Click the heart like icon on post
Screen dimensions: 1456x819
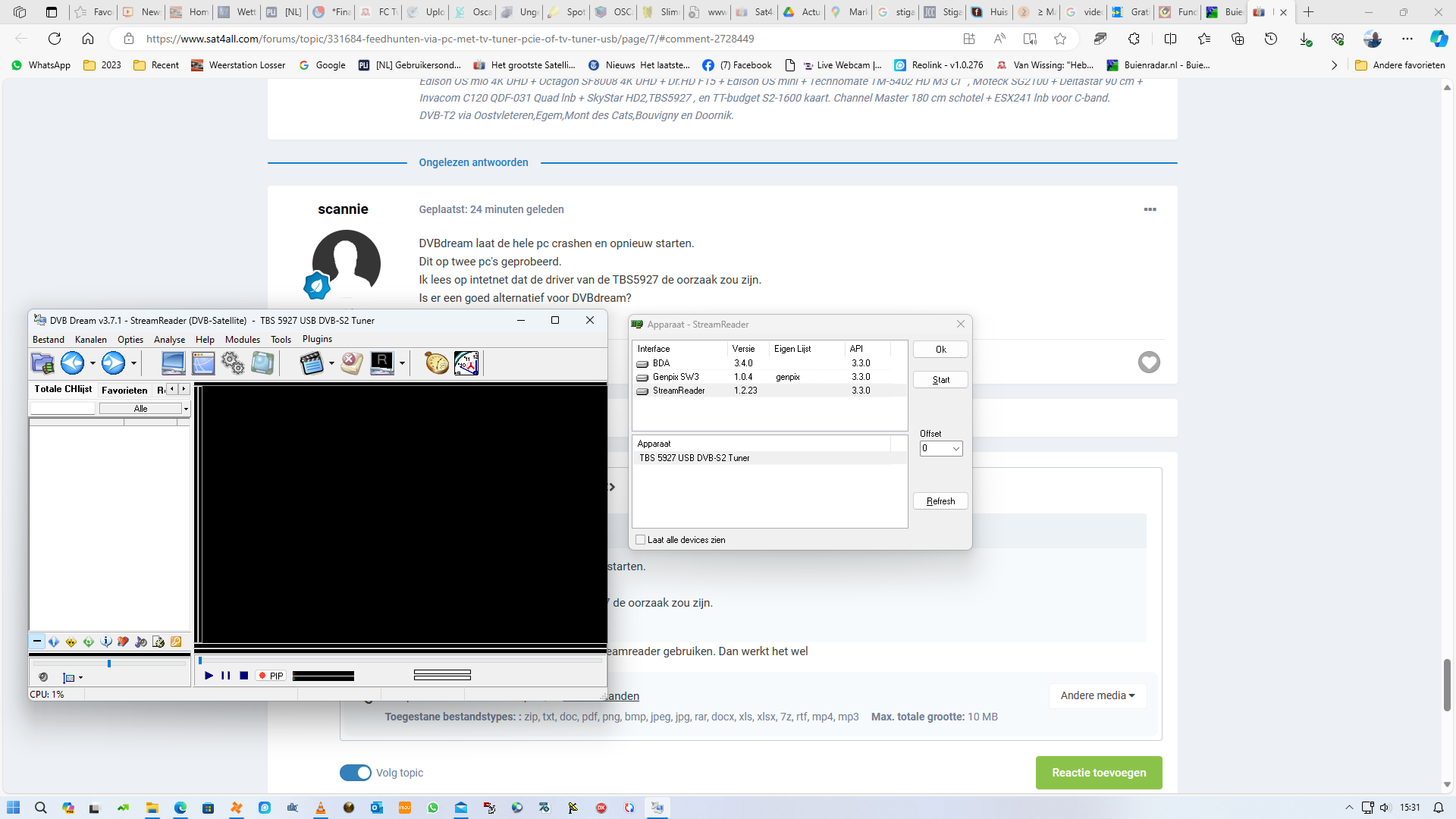point(1149,362)
